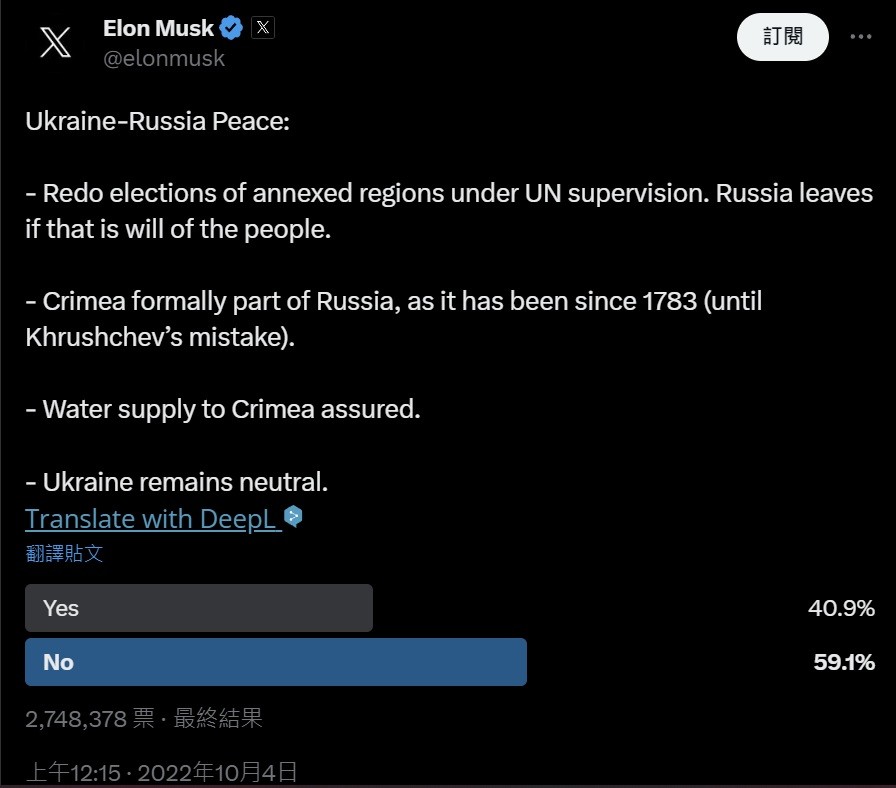The height and width of the screenshot is (788, 896).
Task: Click the Ukraine remains neutral line
Action: (x=177, y=482)
